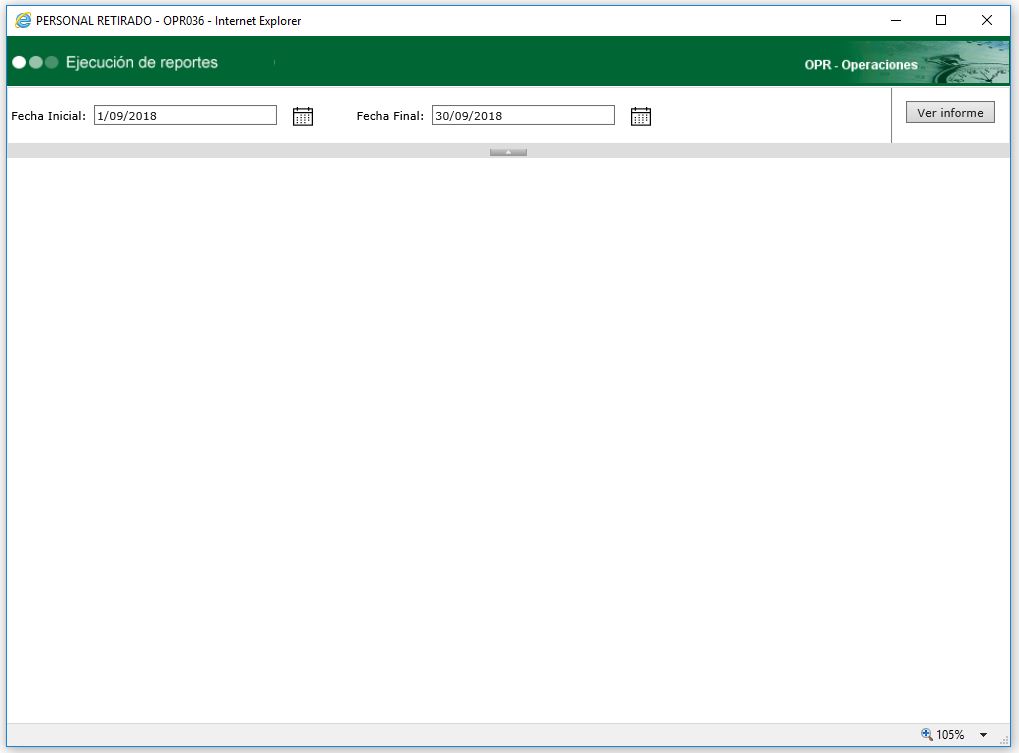This screenshot has width=1019, height=753.
Task: Click the 105% zoom magnifier icon
Action: [x=927, y=734]
